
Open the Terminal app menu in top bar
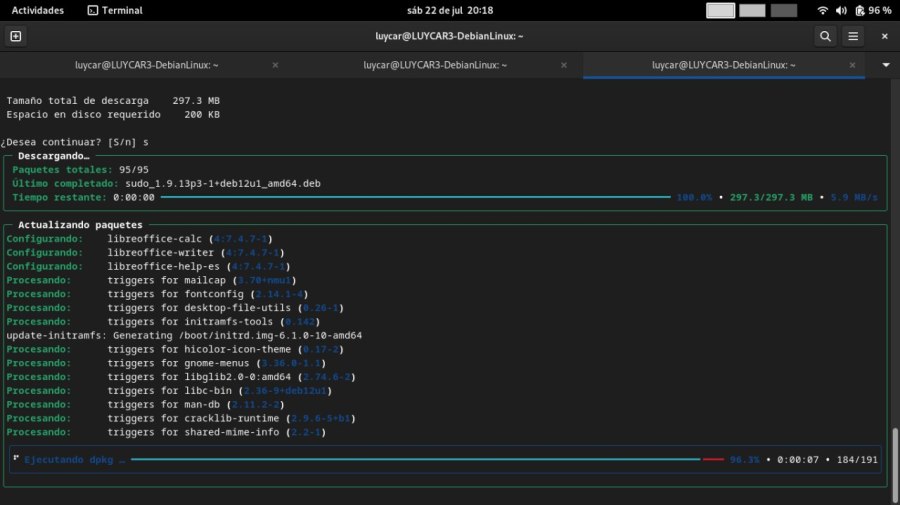(x=115, y=10)
